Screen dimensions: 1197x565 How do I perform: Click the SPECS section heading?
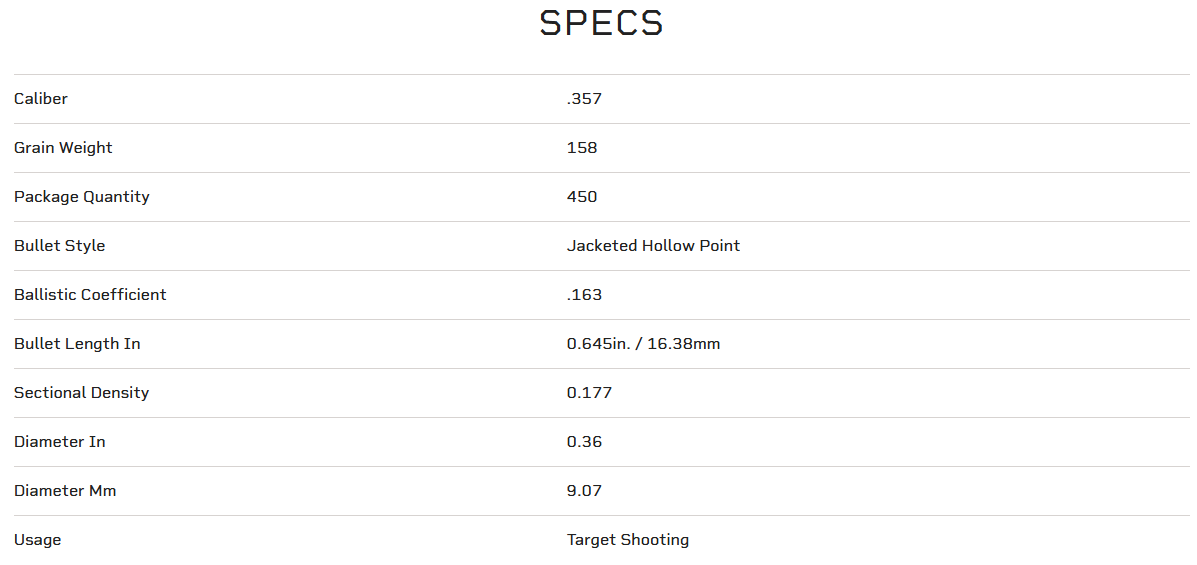pos(601,23)
